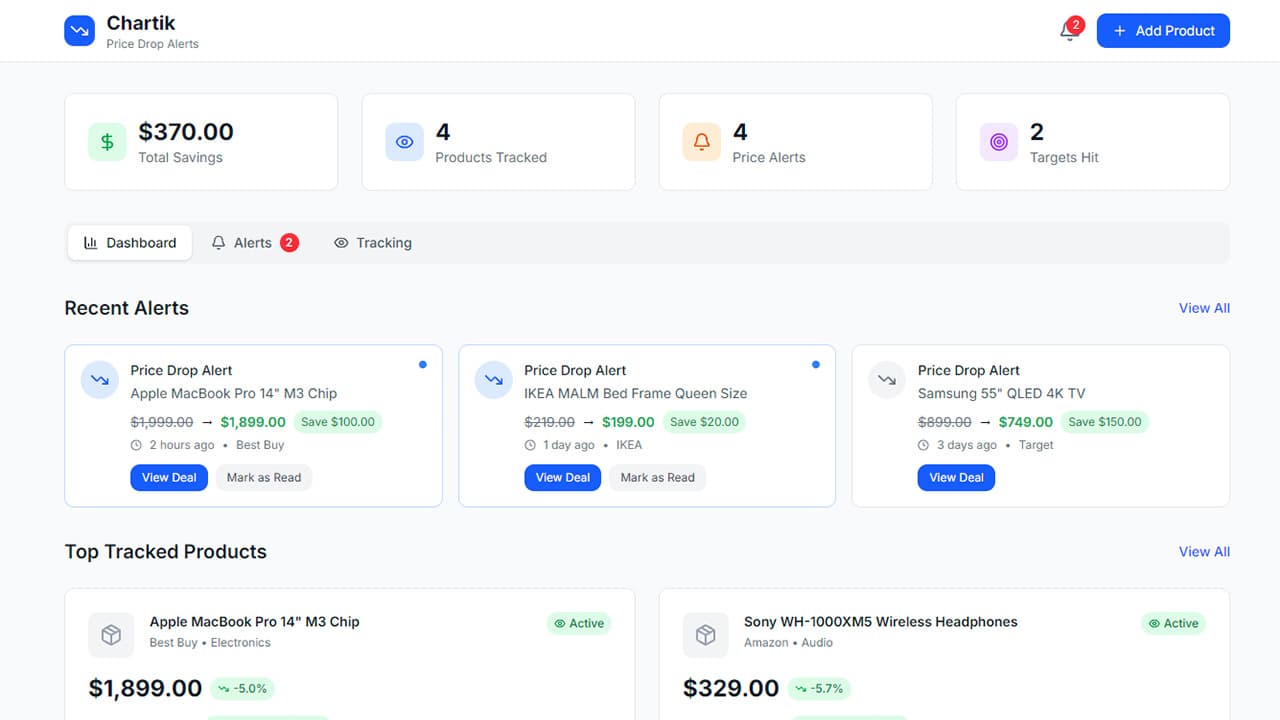1280x720 pixels.
Task: Click View Deal on Samsung QLED alert
Action: (956, 477)
